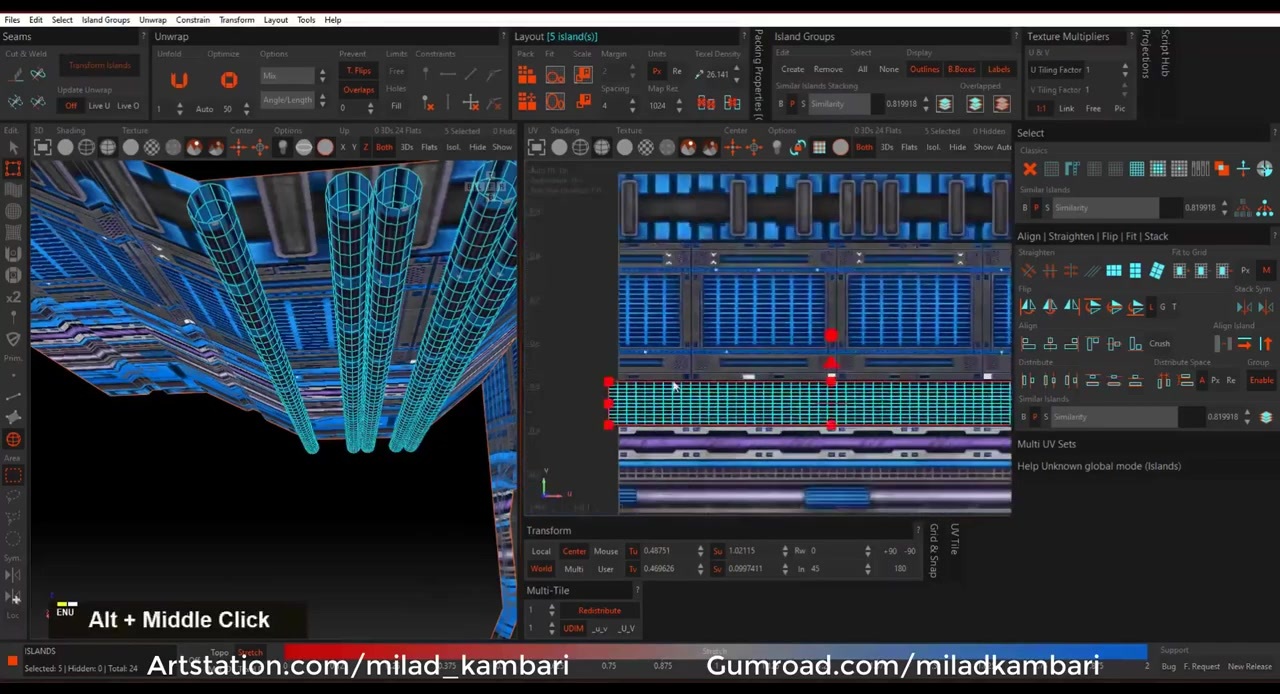Select the Cut seam tool icon
The image size is (1280, 694).
tap(16, 75)
